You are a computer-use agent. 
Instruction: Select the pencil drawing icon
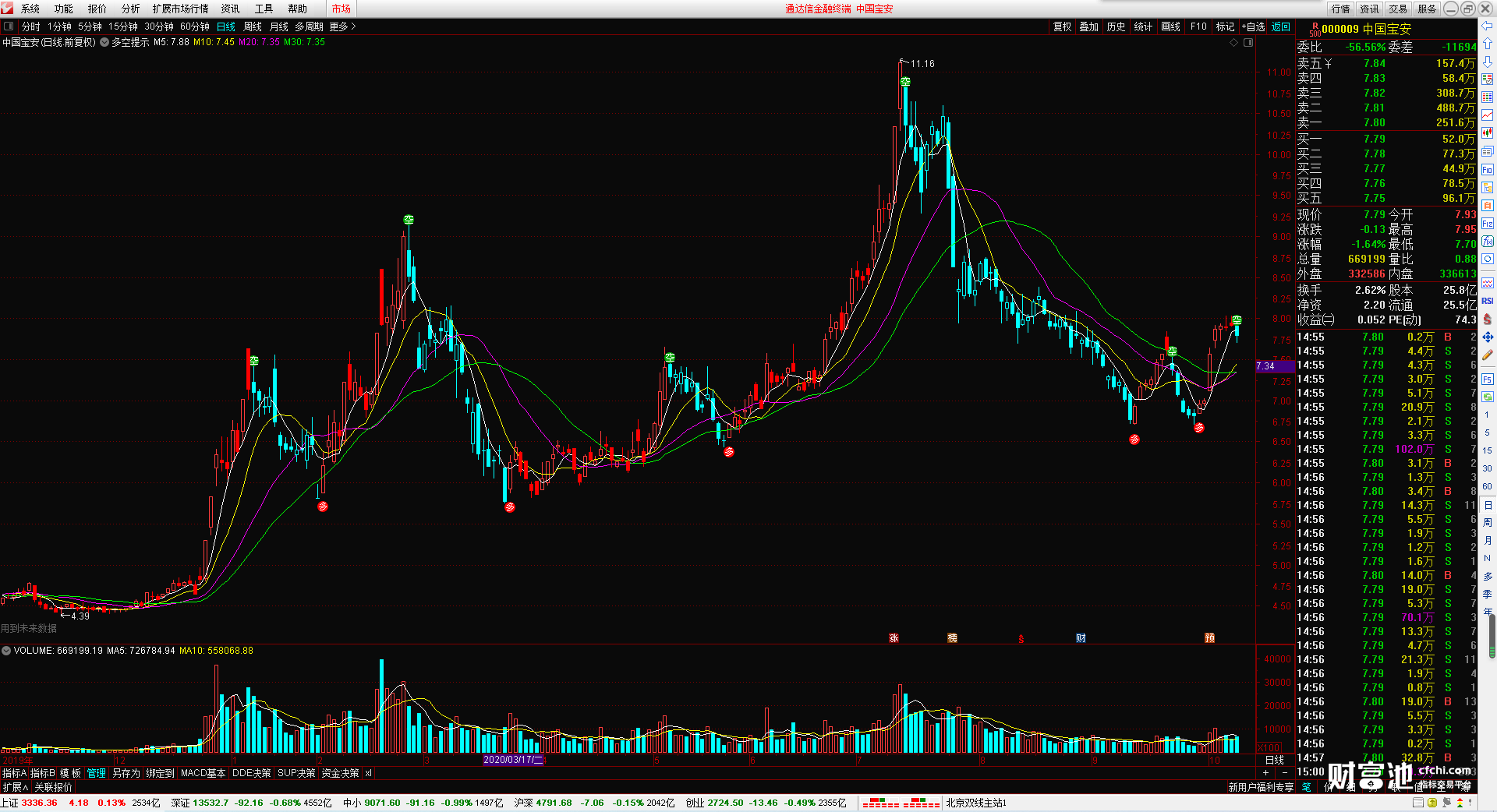pos(1488,355)
